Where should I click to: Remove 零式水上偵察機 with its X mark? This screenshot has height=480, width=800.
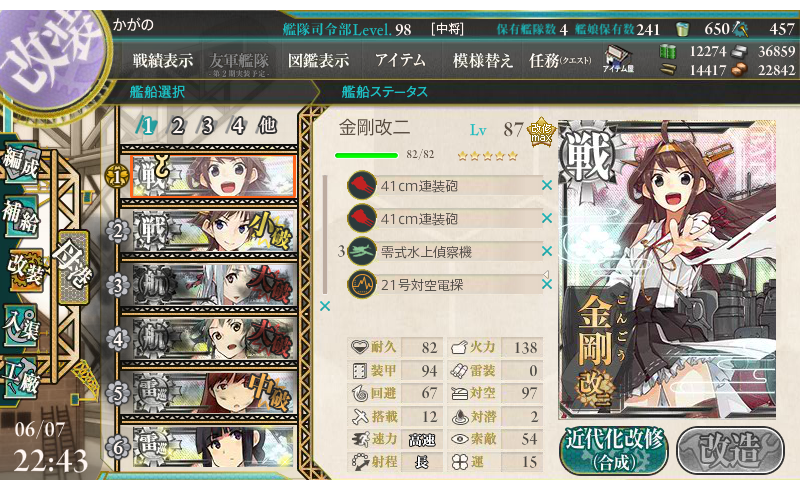[547, 251]
